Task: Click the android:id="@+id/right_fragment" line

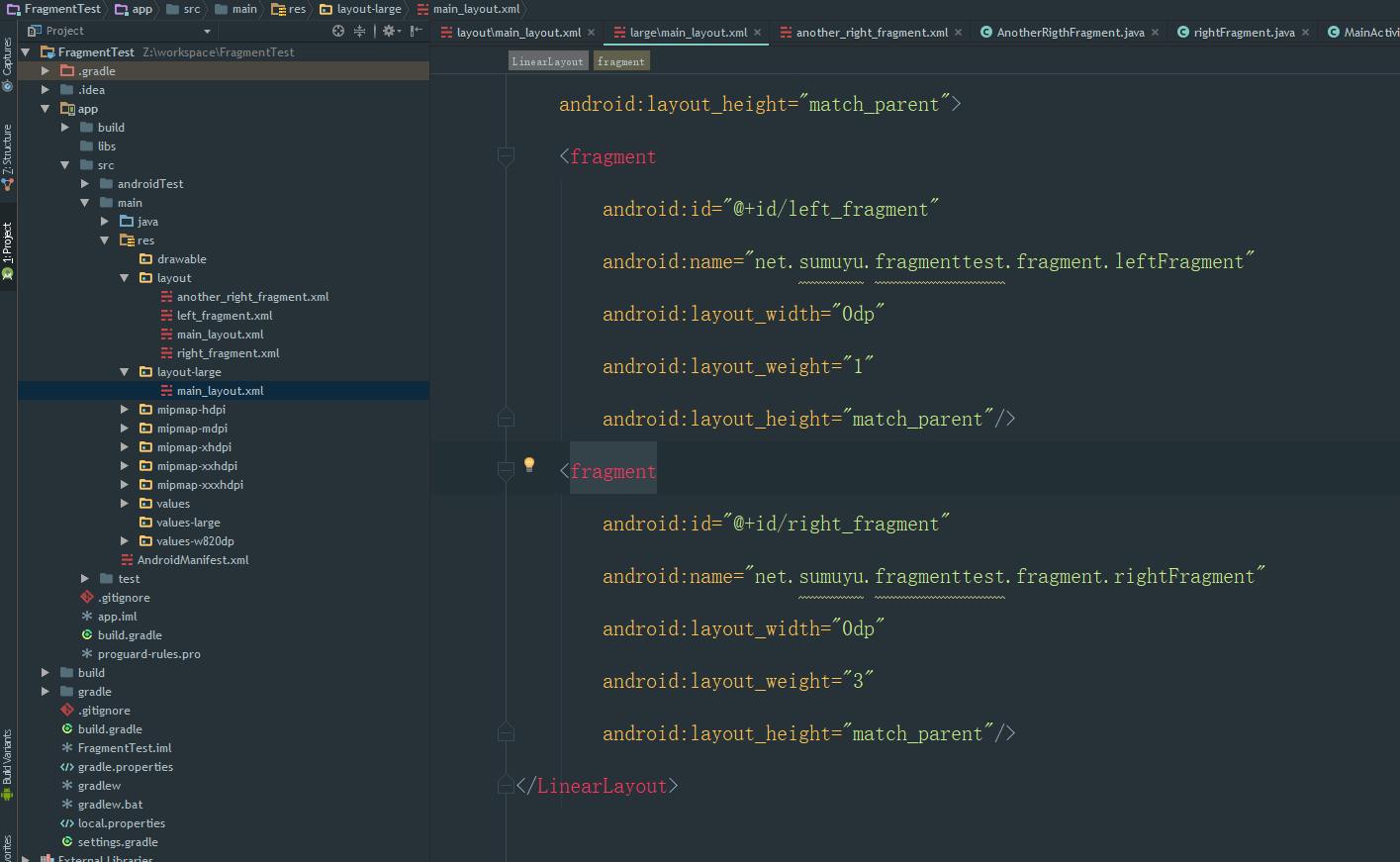Action: [777, 524]
